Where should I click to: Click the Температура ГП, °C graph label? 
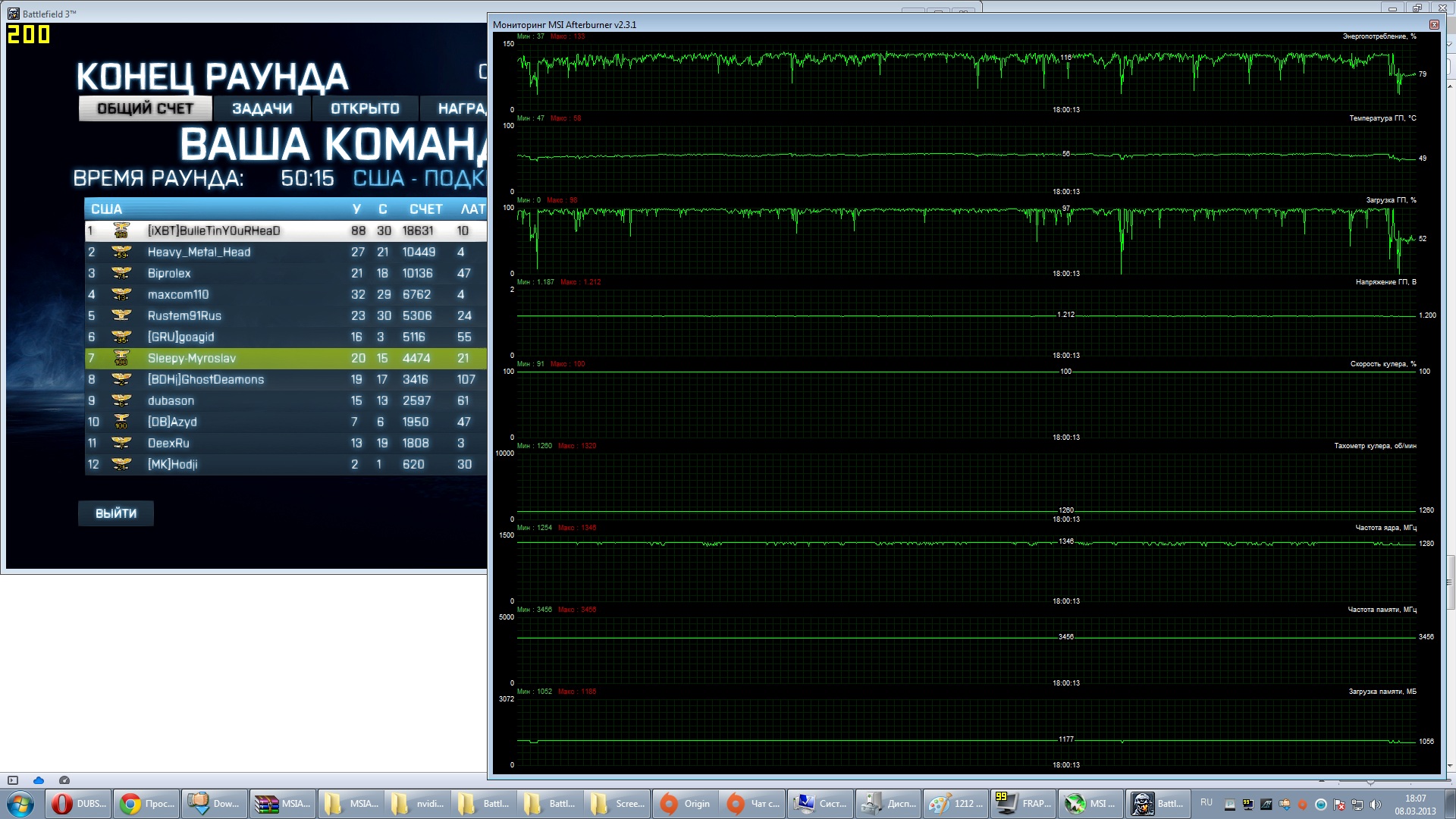coord(1382,118)
